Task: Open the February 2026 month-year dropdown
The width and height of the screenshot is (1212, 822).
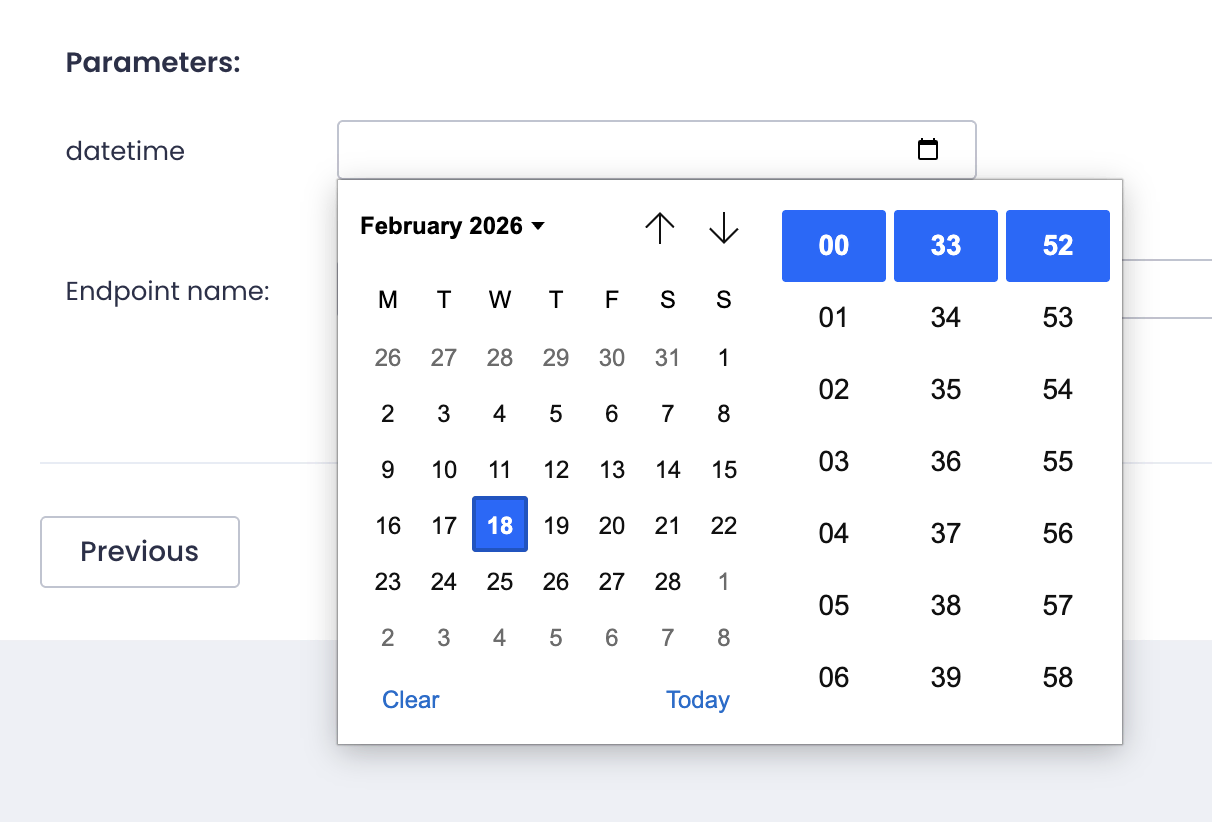Action: pyautogui.click(x=452, y=226)
